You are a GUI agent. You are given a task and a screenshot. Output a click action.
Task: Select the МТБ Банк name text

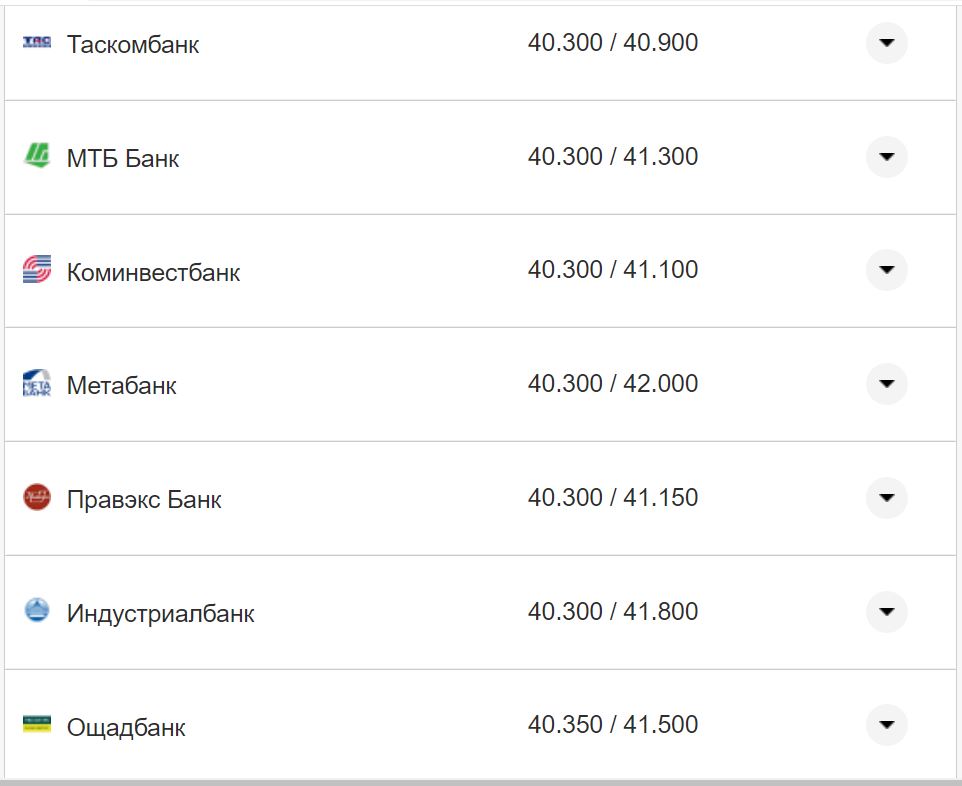click(123, 159)
